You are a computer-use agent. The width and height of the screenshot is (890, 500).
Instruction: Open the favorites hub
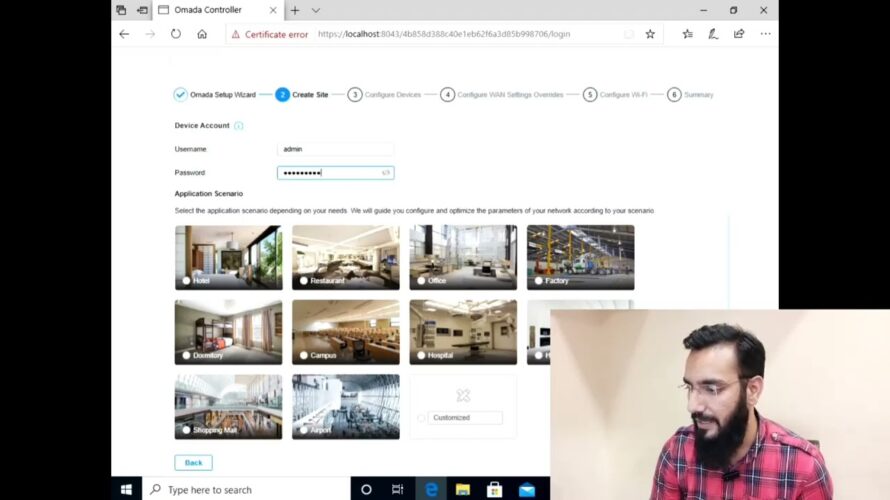[x=687, y=34]
